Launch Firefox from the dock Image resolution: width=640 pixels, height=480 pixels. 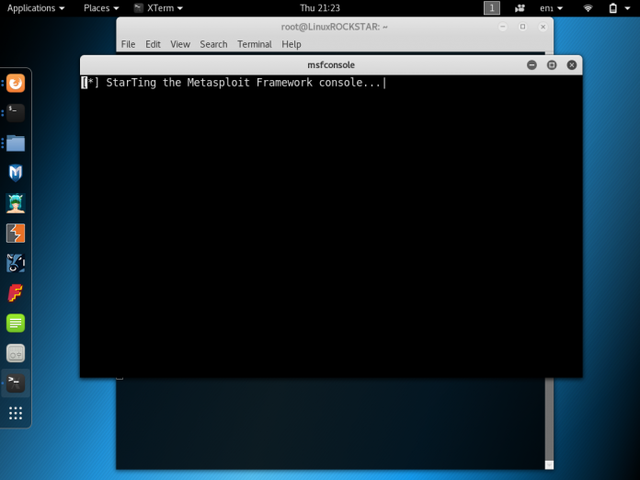pyautogui.click(x=16, y=83)
